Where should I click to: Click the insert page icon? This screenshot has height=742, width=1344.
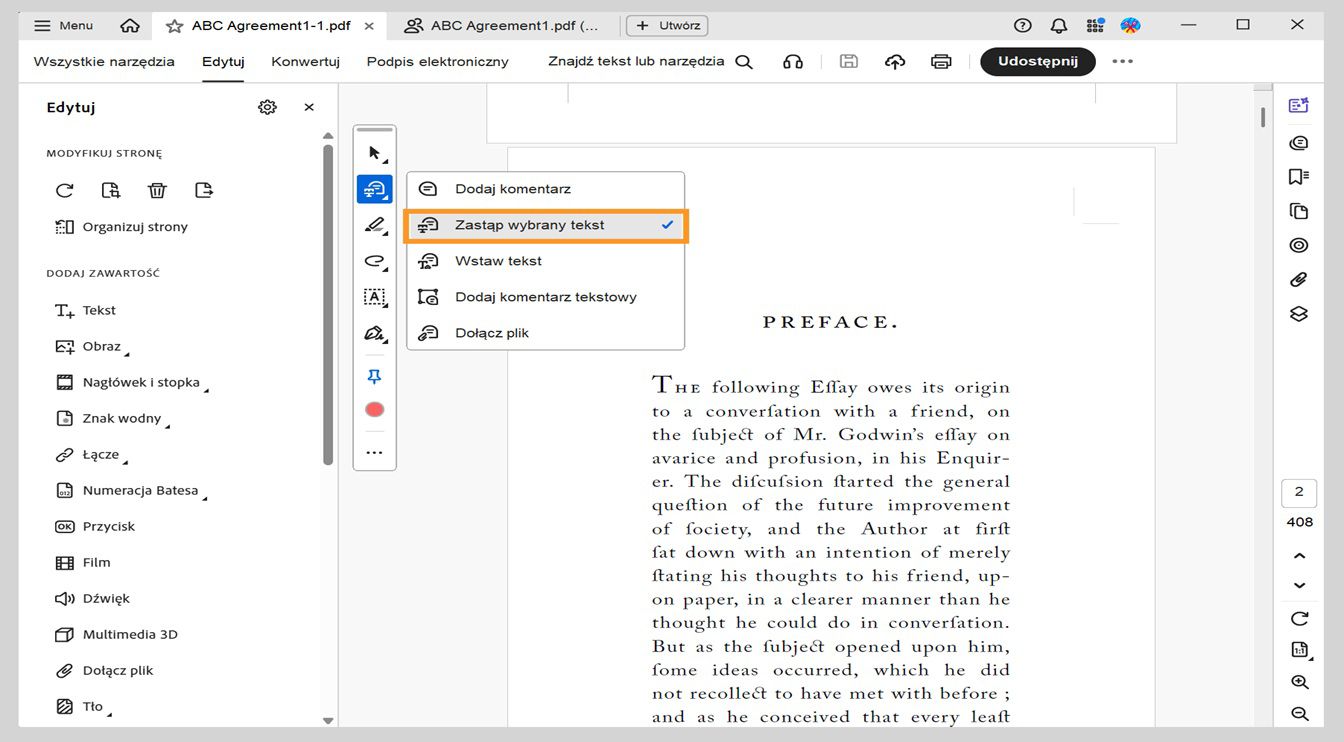coord(111,190)
